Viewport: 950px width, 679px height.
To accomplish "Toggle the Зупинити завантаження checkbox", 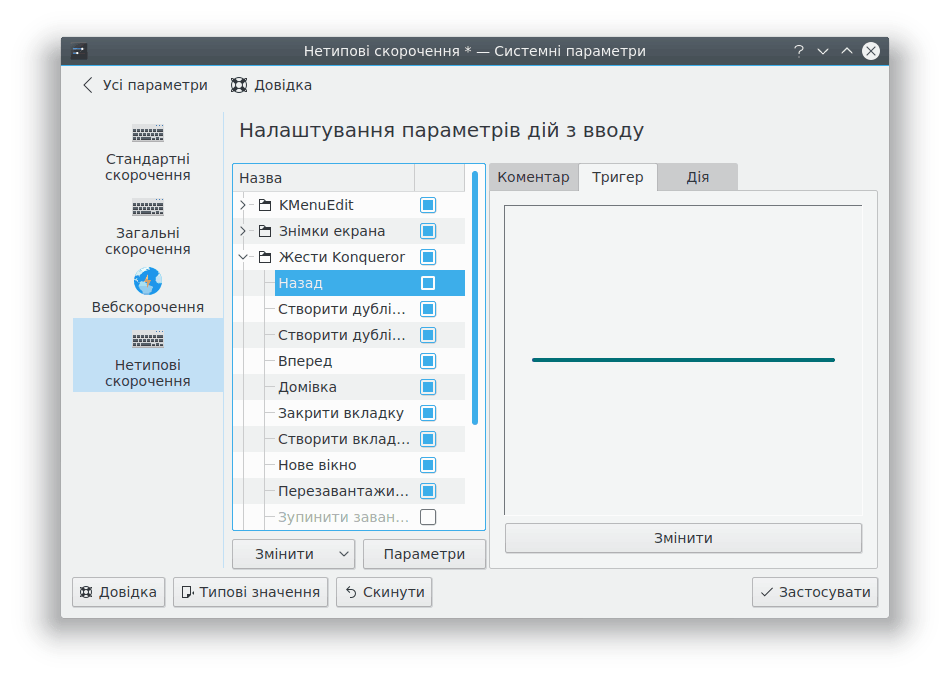I will click(x=428, y=517).
